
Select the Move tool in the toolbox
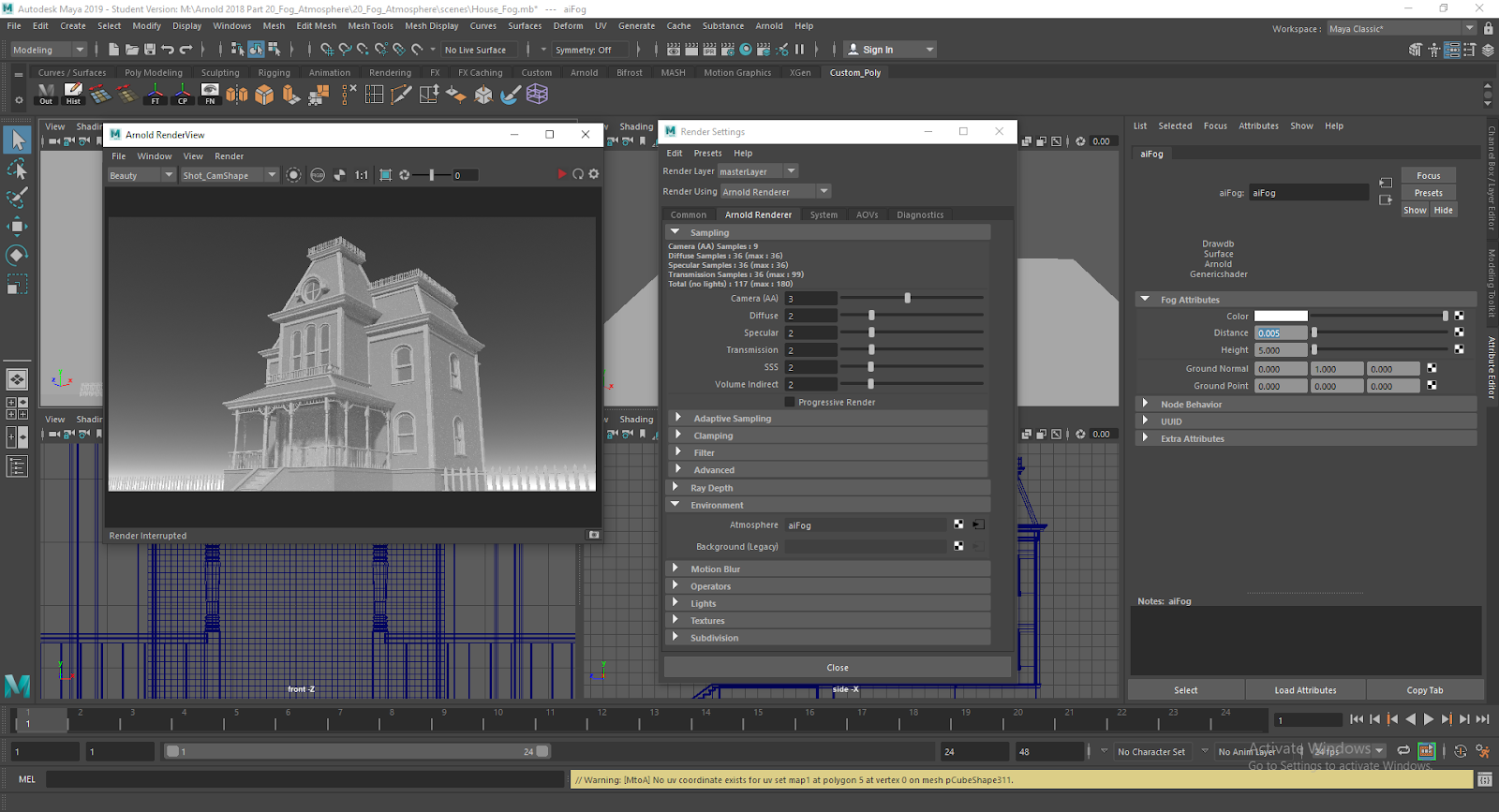point(17,227)
